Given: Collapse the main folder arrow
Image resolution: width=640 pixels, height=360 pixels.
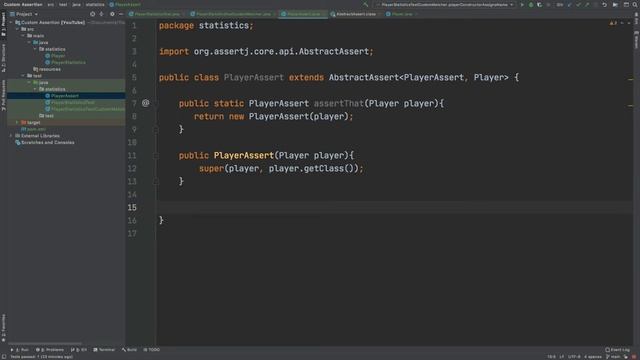Looking at the screenshot, I should click(x=23, y=36).
